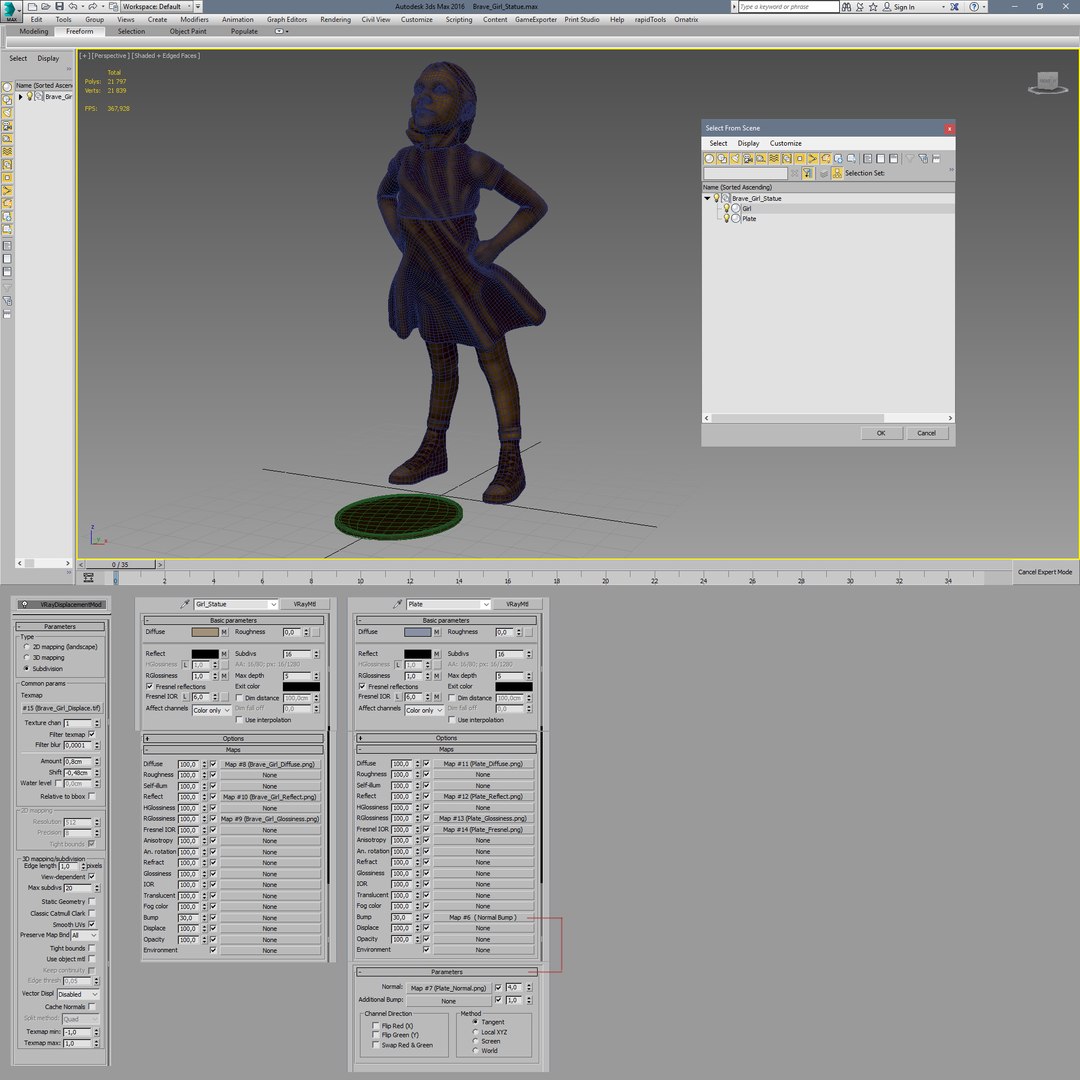Toggle Display Cameras filter in Select From Scene
Image resolution: width=1080 pixels, height=1080 pixels.
click(748, 158)
